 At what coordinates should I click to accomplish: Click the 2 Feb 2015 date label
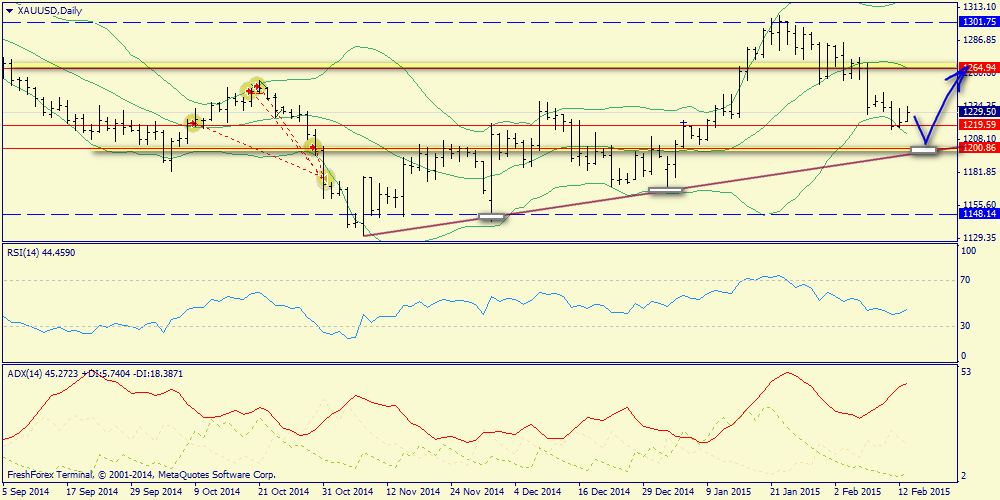(x=858, y=493)
